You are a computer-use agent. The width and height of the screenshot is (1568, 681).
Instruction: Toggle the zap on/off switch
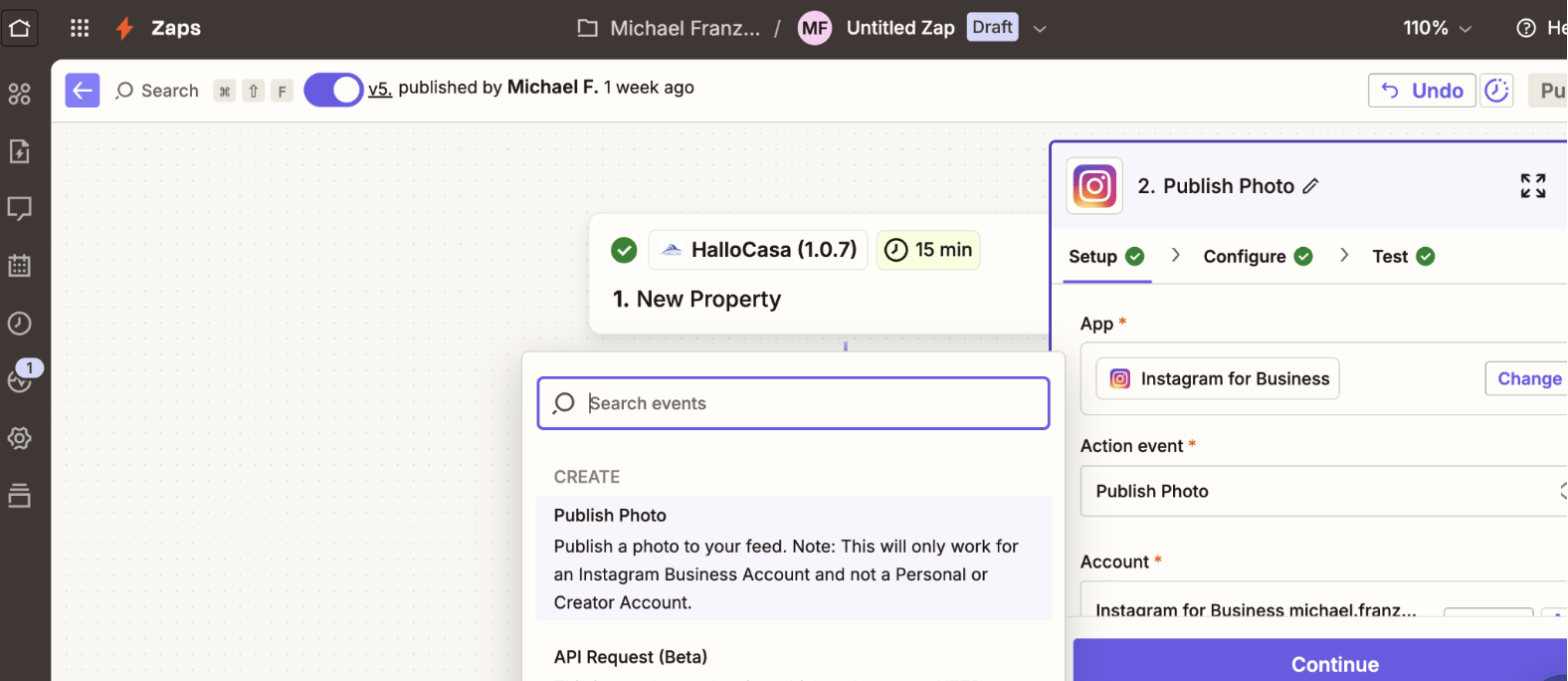333,90
